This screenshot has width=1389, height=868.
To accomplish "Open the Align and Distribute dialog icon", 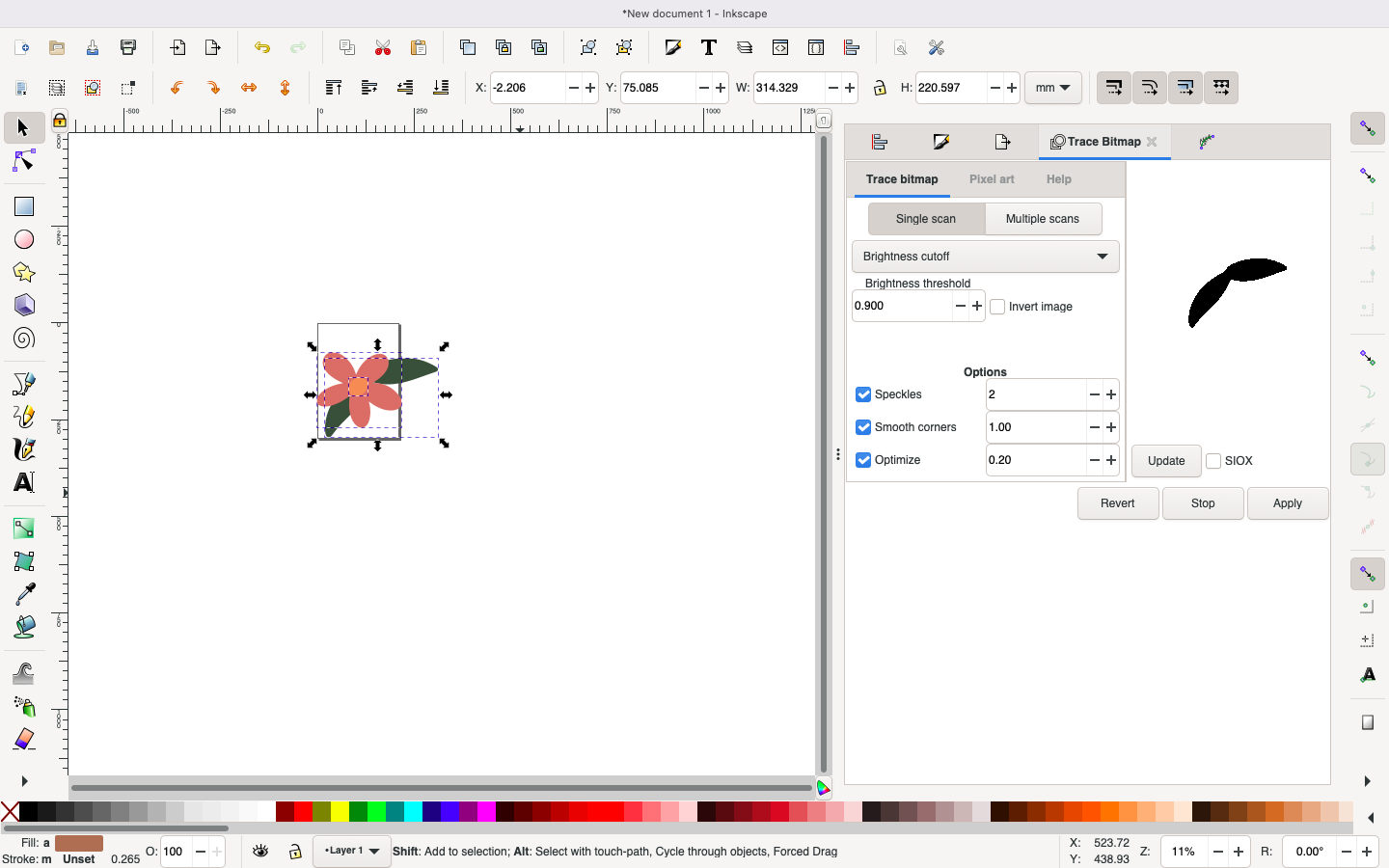I will tap(853, 47).
